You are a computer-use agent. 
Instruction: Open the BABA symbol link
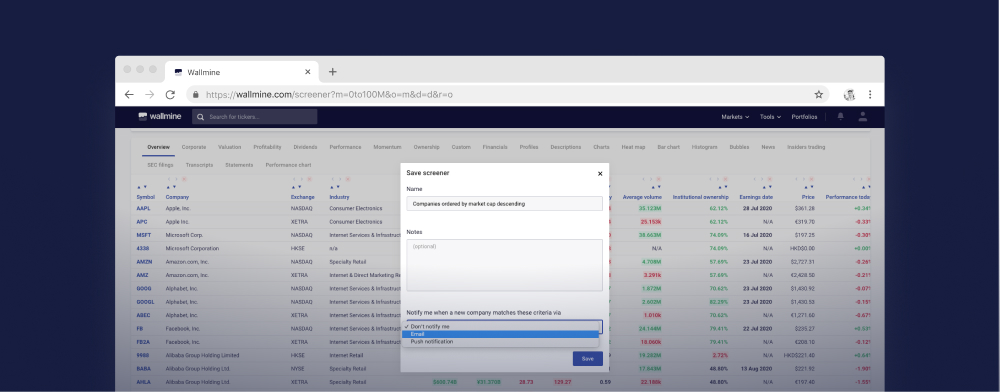143,368
